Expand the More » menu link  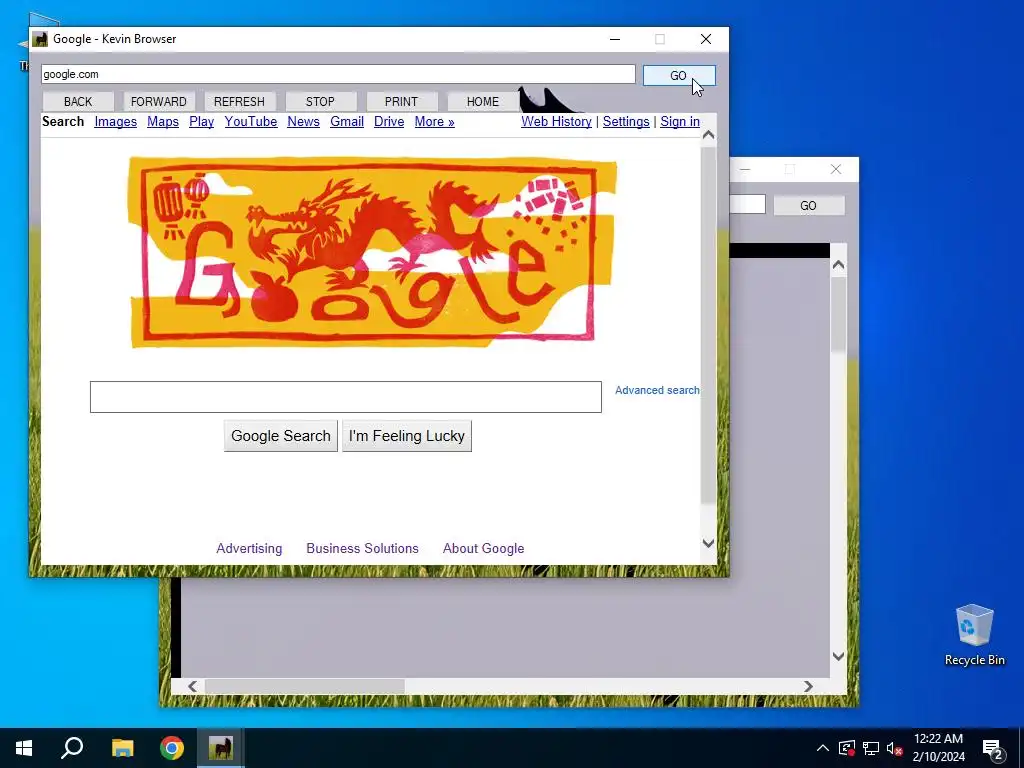(x=434, y=121)
